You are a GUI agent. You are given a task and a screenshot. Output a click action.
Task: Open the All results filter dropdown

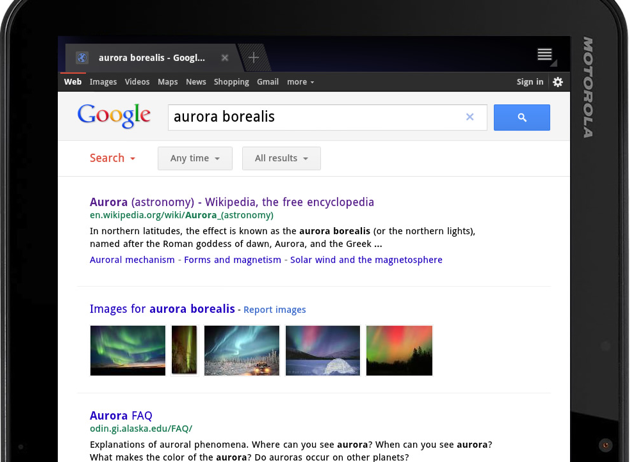[281, 158]
